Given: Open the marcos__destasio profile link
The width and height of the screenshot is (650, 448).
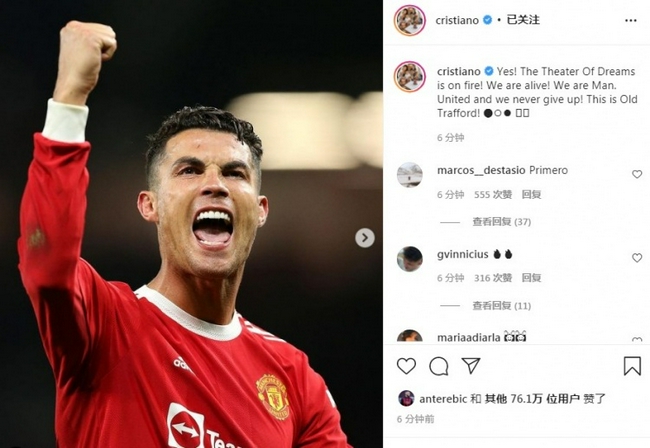Looking at the screenshot, I should pyautogui.click(x=481, y=170).
